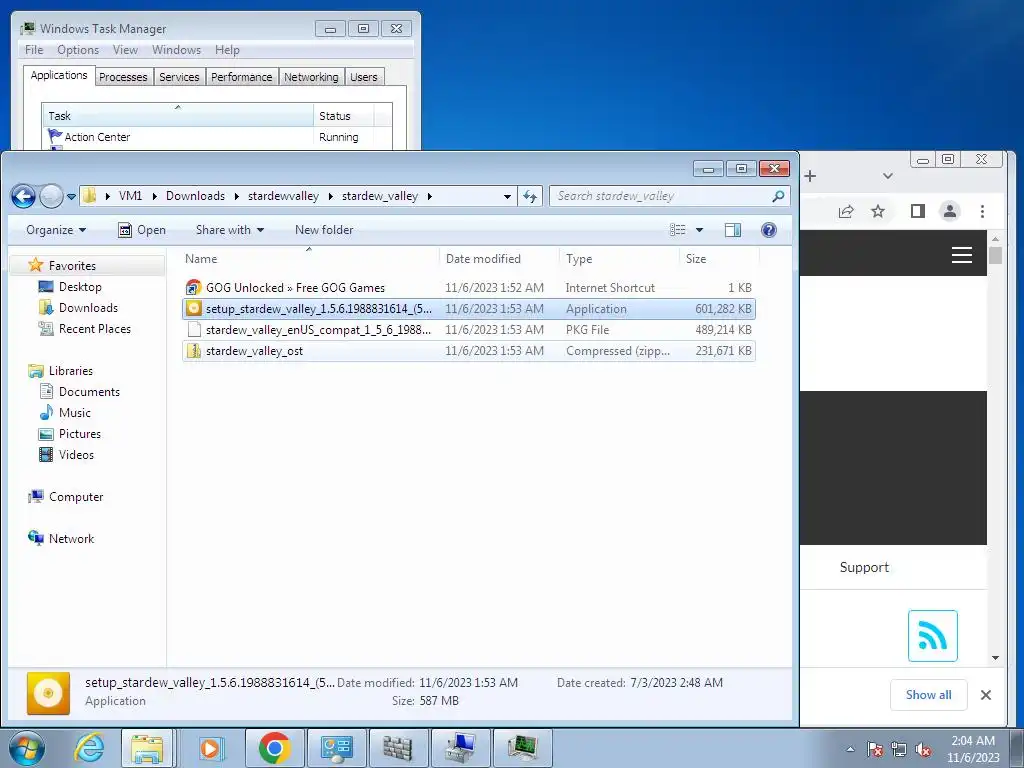The image size is (1024, 768).
Task: Switch to Task Manager Processes tab
Action: (123, 77)
